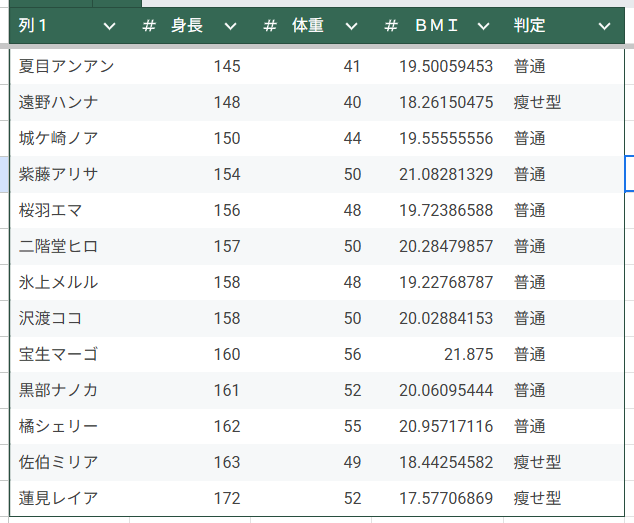
Task: Expand the 身長 column header dropdown
Action: [x=230, y=26]
